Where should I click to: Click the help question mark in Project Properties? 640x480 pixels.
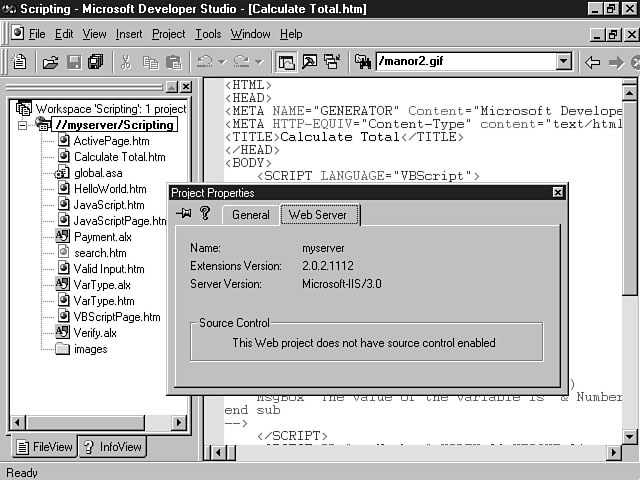click(205, 214)
